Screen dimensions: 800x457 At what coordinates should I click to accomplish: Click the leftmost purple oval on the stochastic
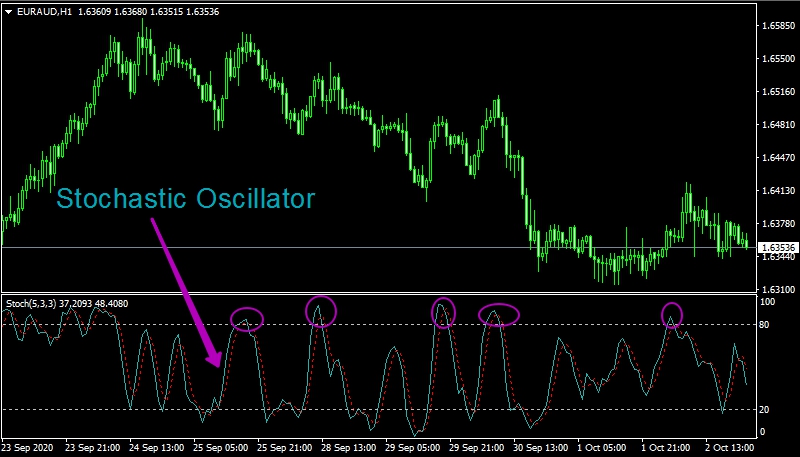pos(247,319)
